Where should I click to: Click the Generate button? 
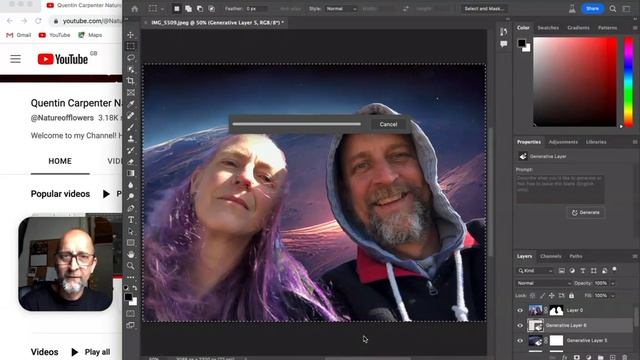586,213
